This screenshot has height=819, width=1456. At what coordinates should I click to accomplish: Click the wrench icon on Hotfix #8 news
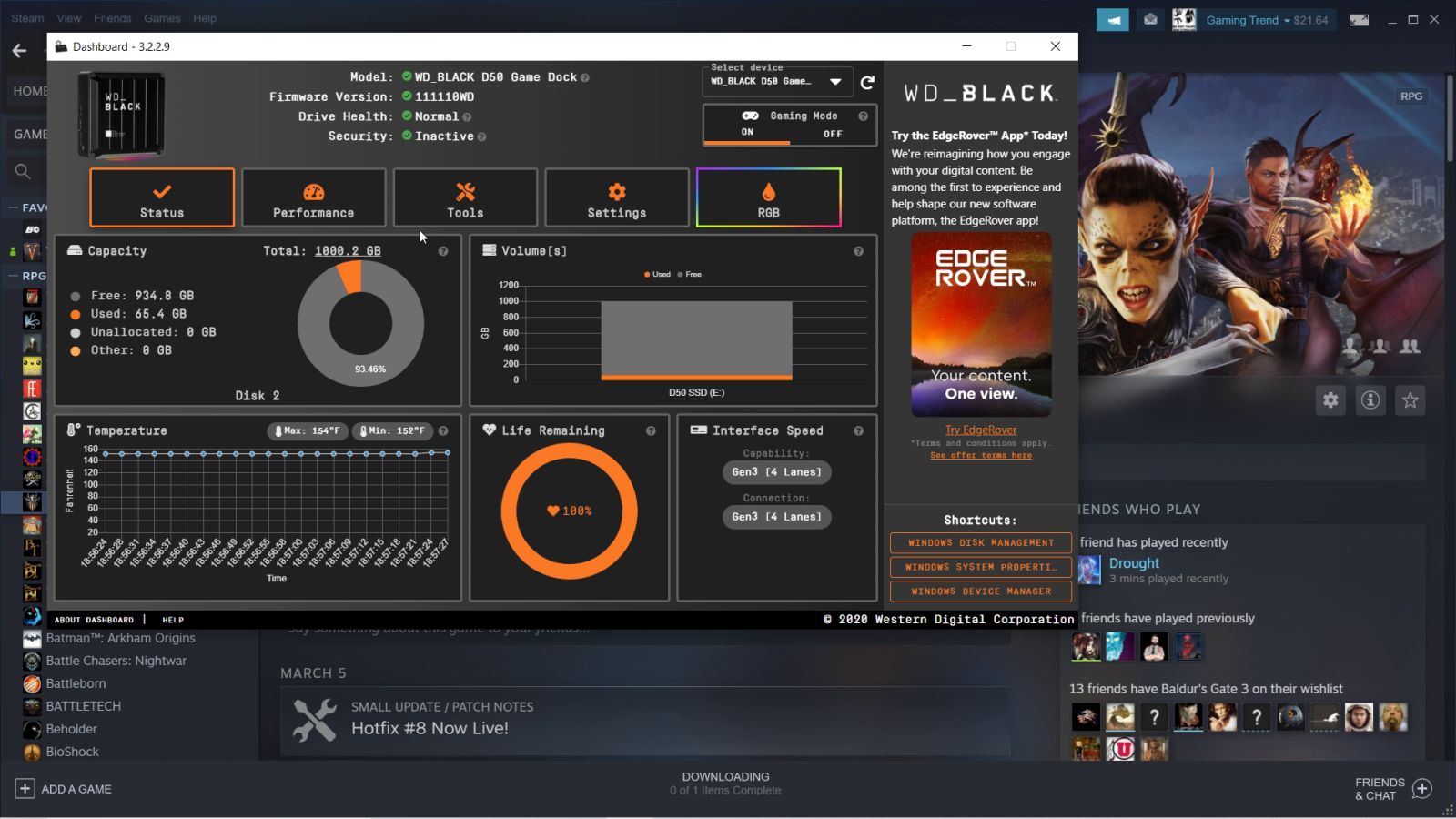pyautogui.click(x=314, y=719)
